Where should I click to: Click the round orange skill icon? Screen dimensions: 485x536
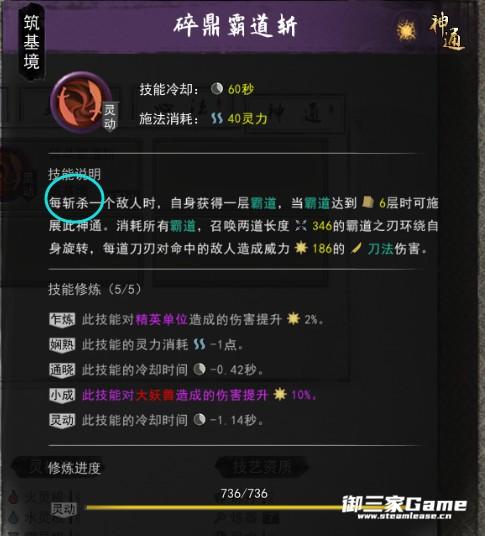81,102
